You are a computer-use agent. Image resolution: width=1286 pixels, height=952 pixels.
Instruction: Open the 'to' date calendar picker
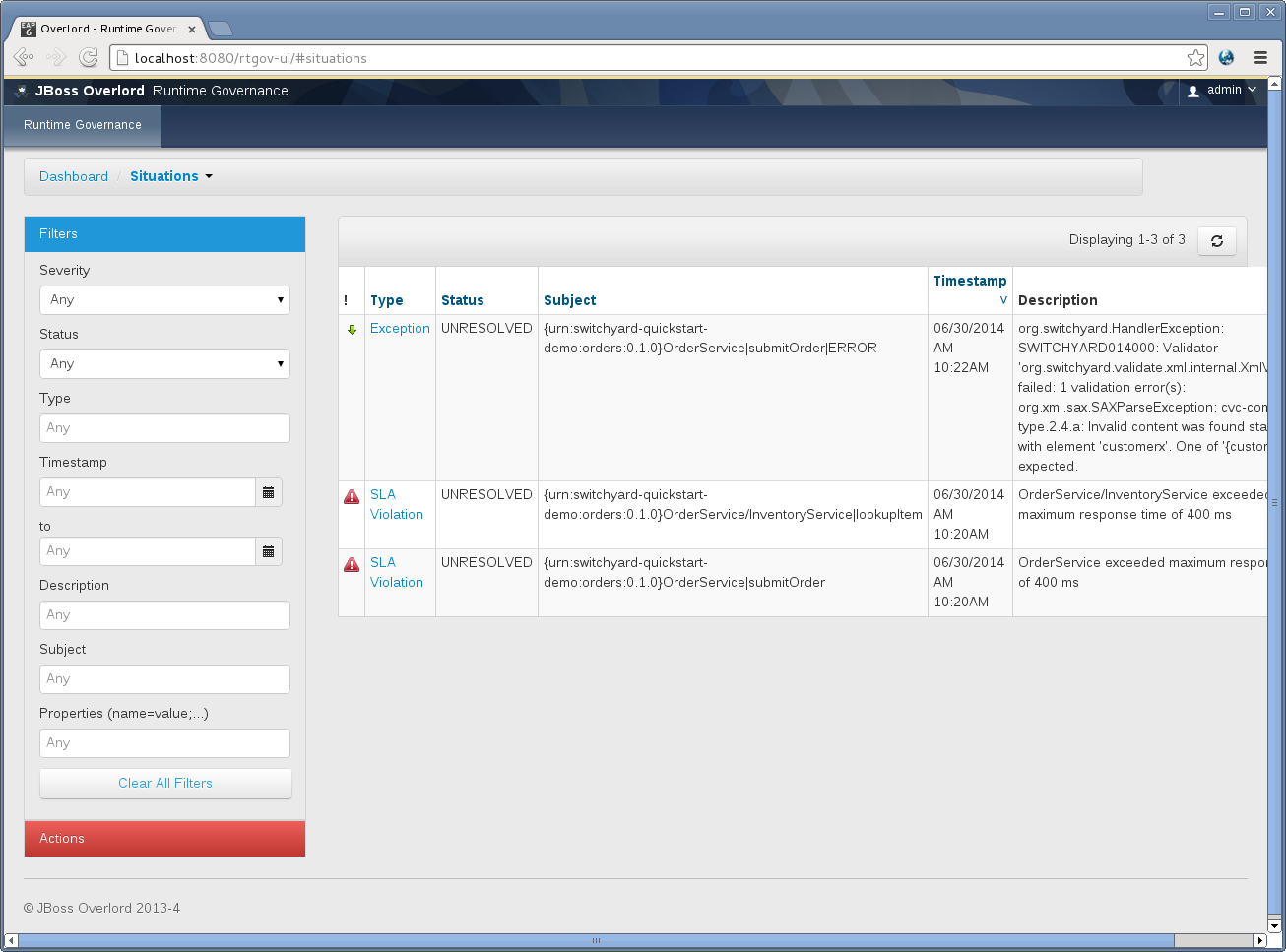(x=268, y=551)
